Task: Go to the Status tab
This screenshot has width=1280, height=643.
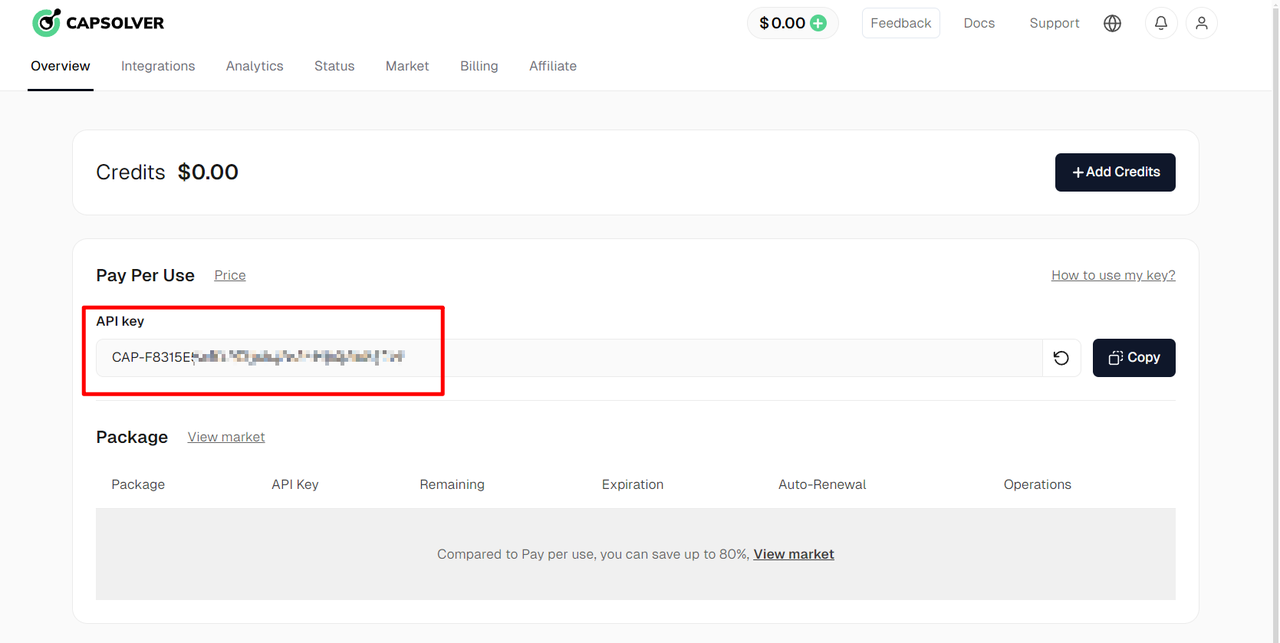Action: pyautogui.click(x=334, y=66)
